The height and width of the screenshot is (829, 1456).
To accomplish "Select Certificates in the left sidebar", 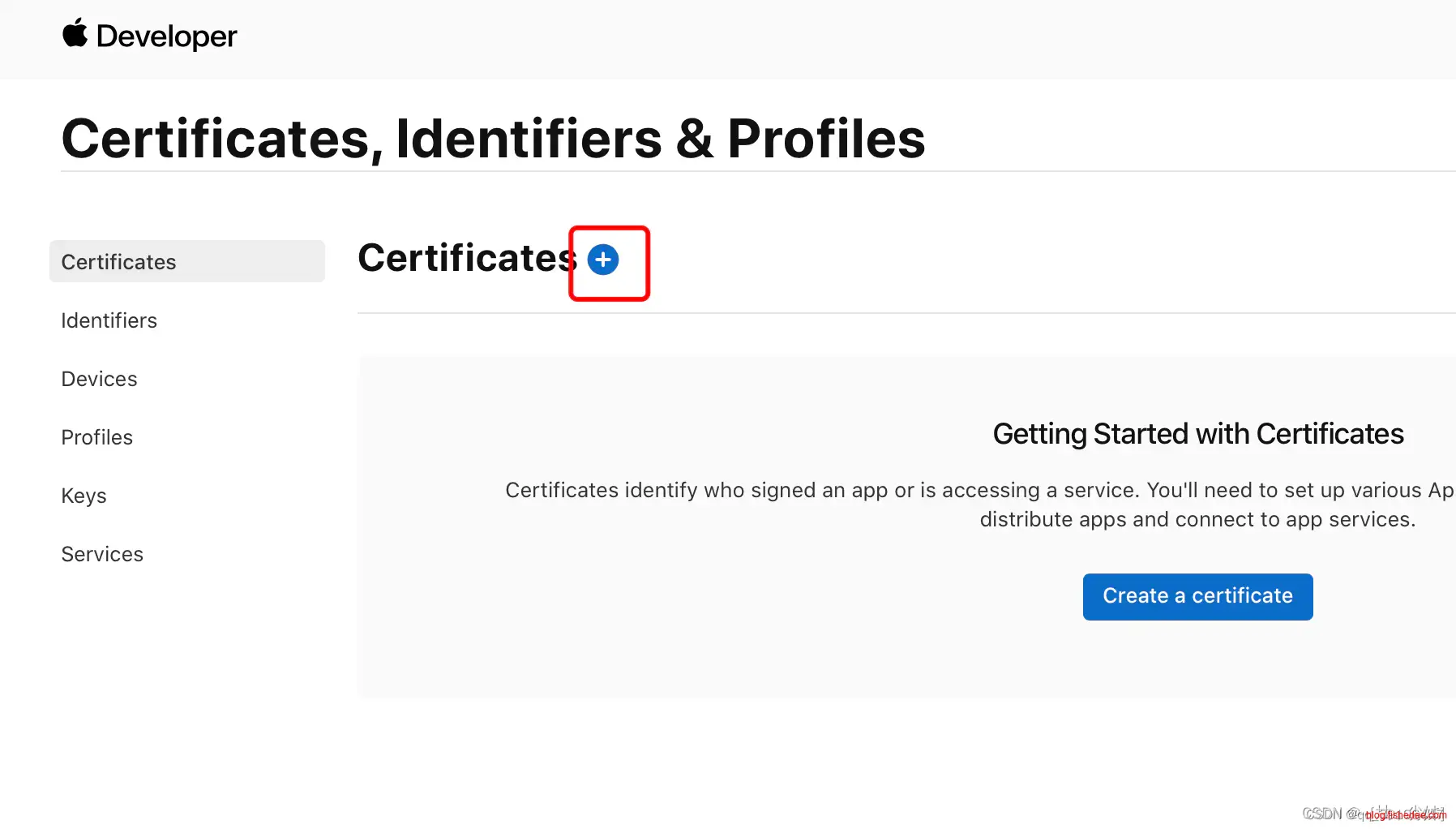I will (118, 262).
